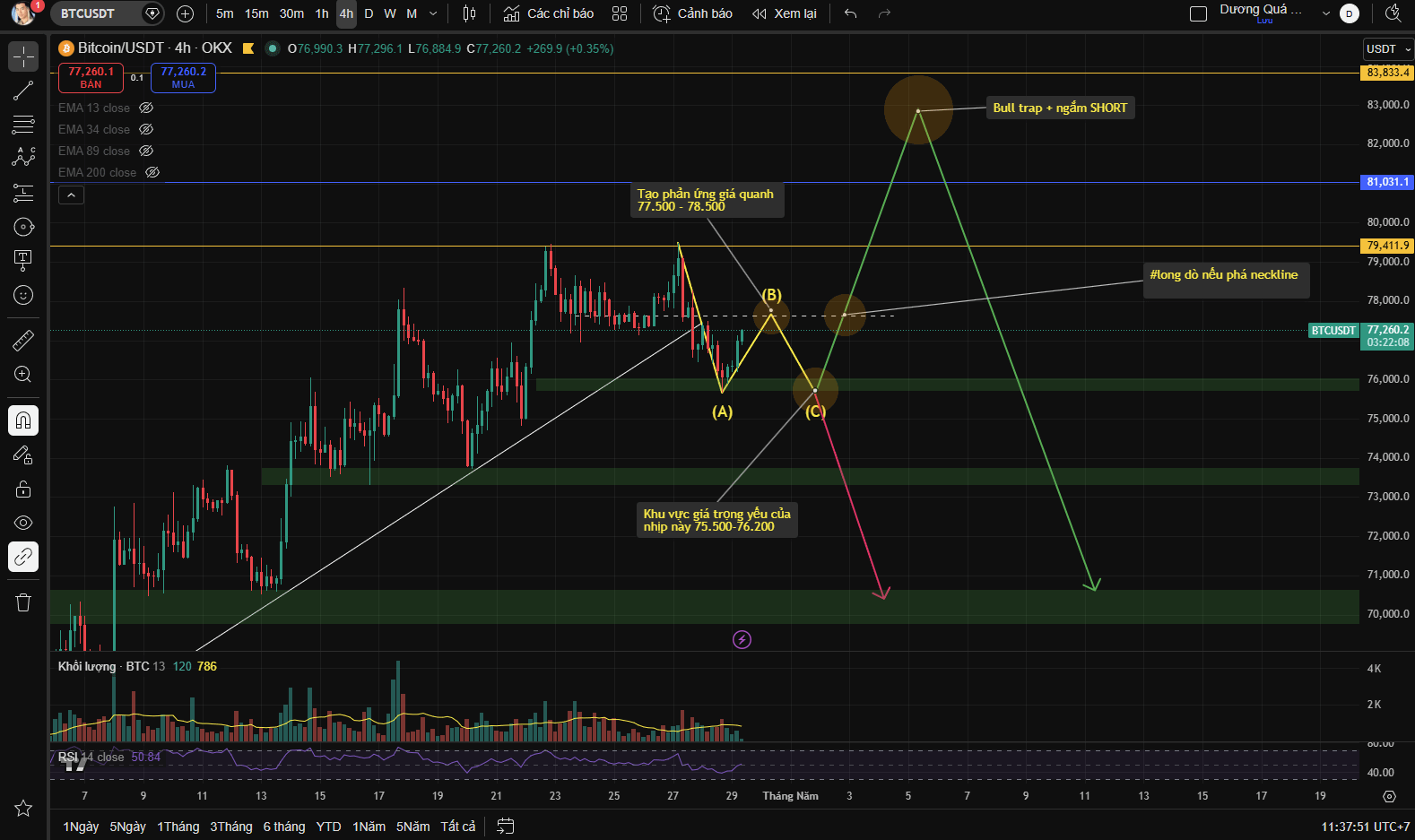Open the go-to-date calendar icon
The height and width of the screenshot is (840, 1415).
(506, 827)
